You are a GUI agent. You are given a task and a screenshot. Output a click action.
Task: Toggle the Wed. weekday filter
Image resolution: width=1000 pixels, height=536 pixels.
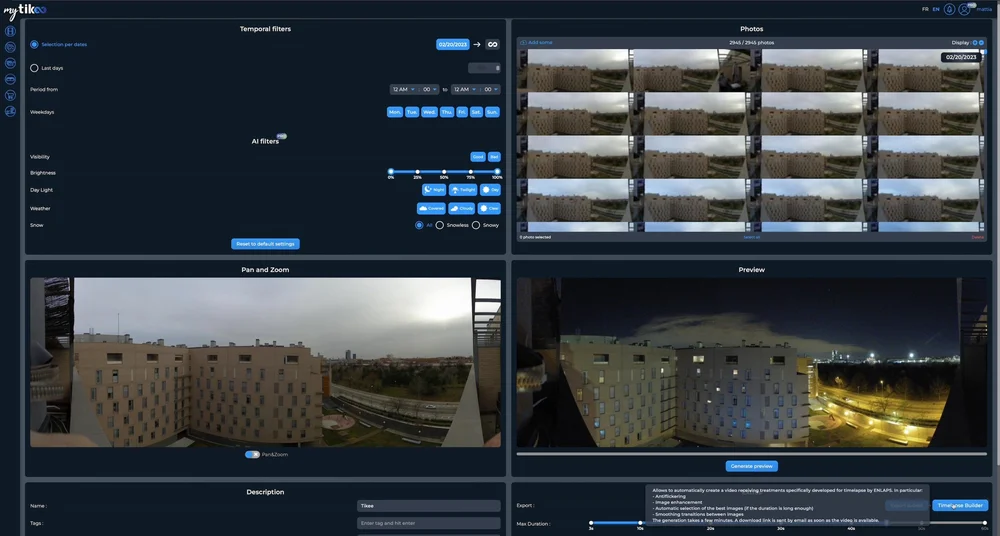(x=429, y=112)
